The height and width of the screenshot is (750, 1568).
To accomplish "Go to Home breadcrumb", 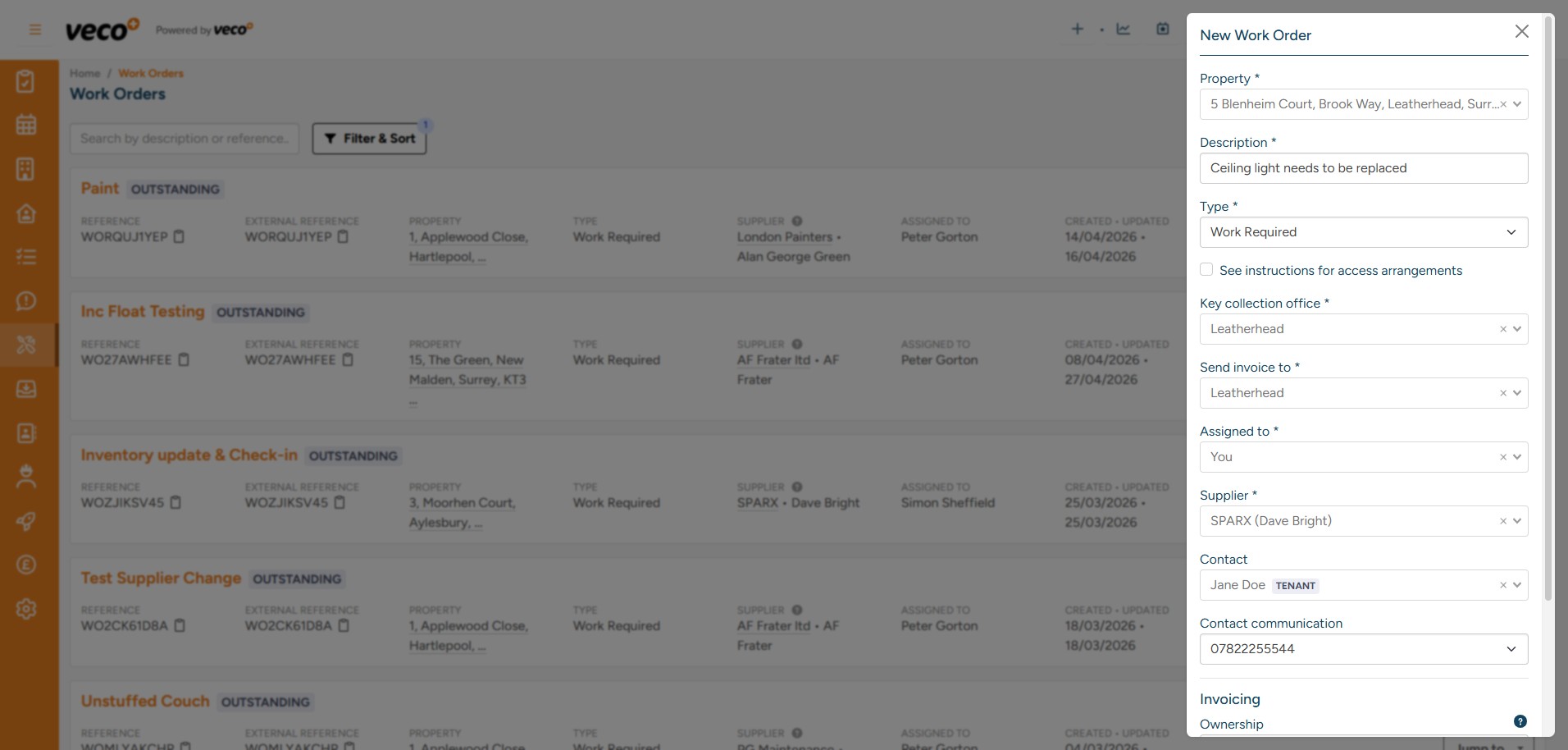I will [84, 73].
